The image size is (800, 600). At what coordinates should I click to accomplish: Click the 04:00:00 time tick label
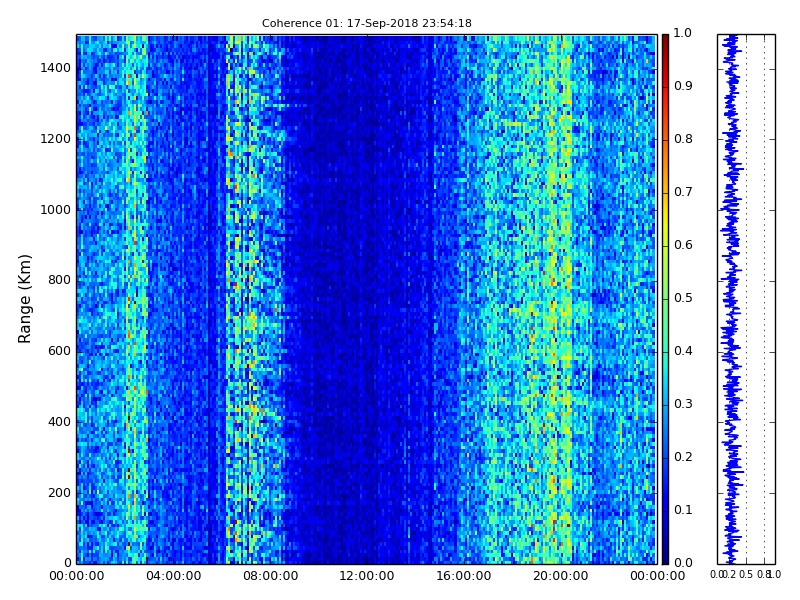tap(173, 576)
